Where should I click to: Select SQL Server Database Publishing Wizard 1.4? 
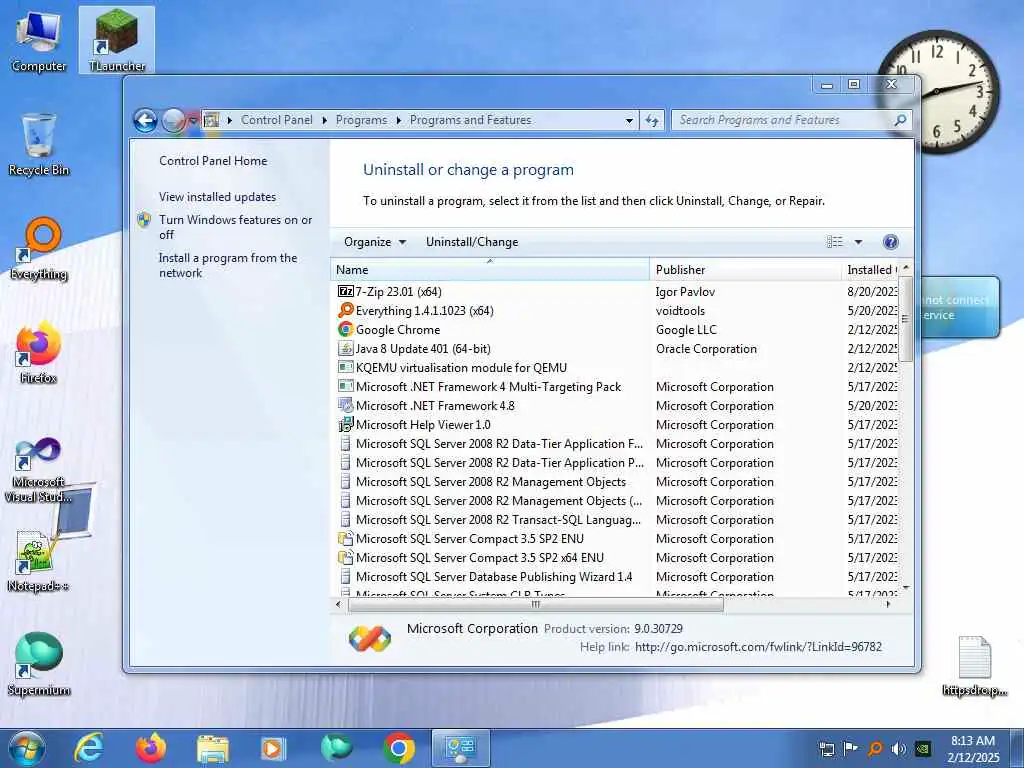(494, 577)
